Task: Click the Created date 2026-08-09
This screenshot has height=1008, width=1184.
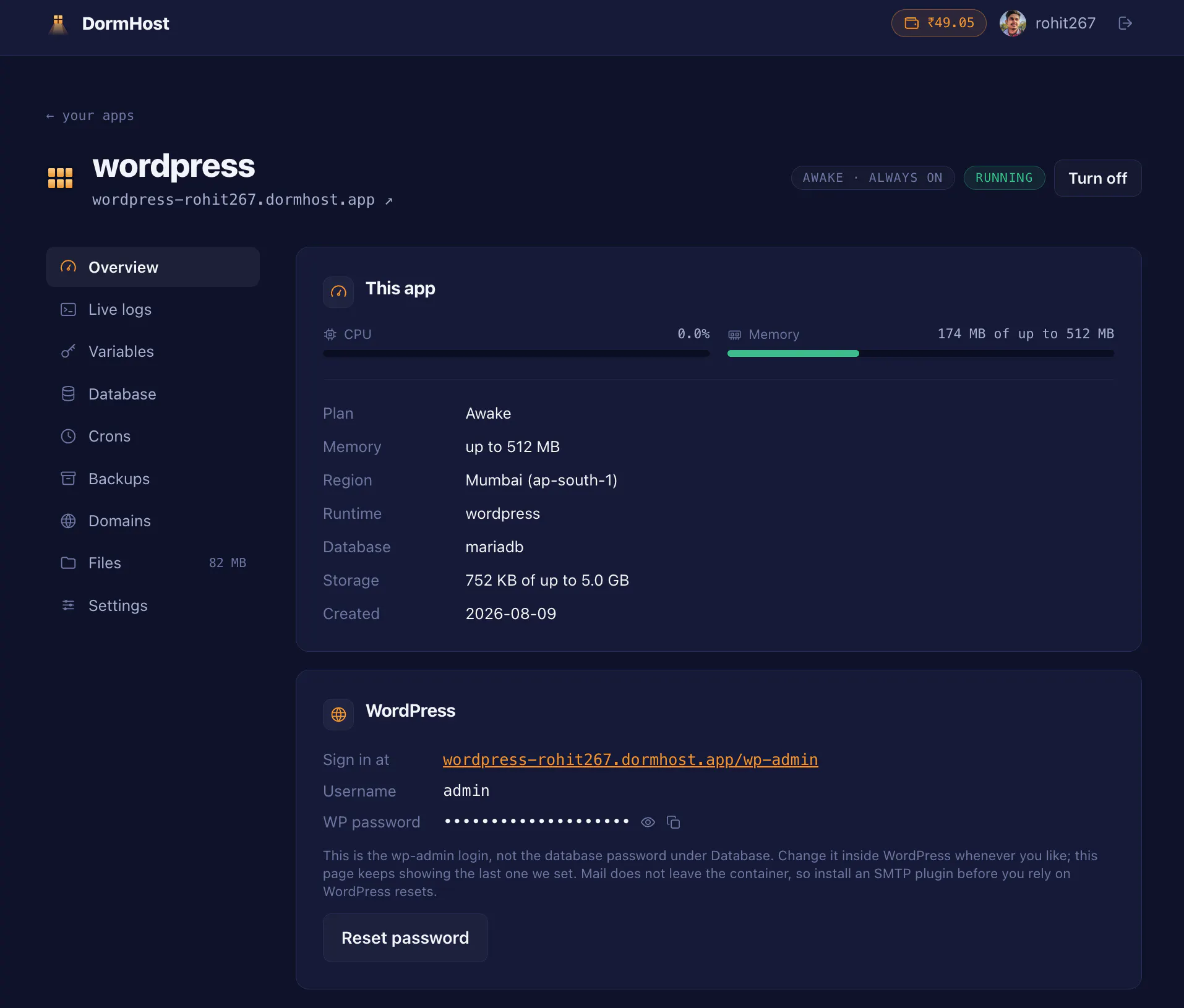Action: 510,613
